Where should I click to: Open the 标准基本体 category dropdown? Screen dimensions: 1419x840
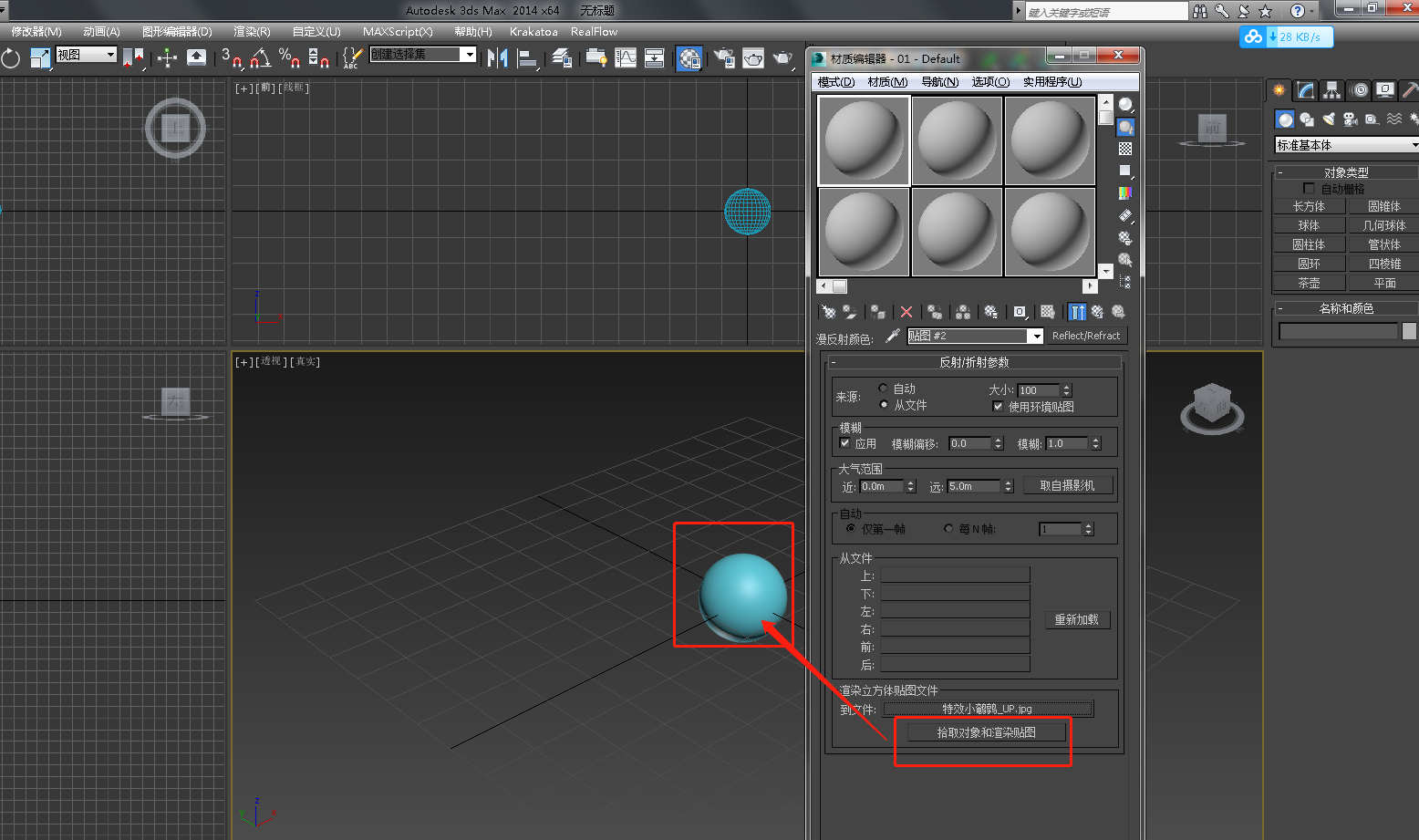point(1347,145)
